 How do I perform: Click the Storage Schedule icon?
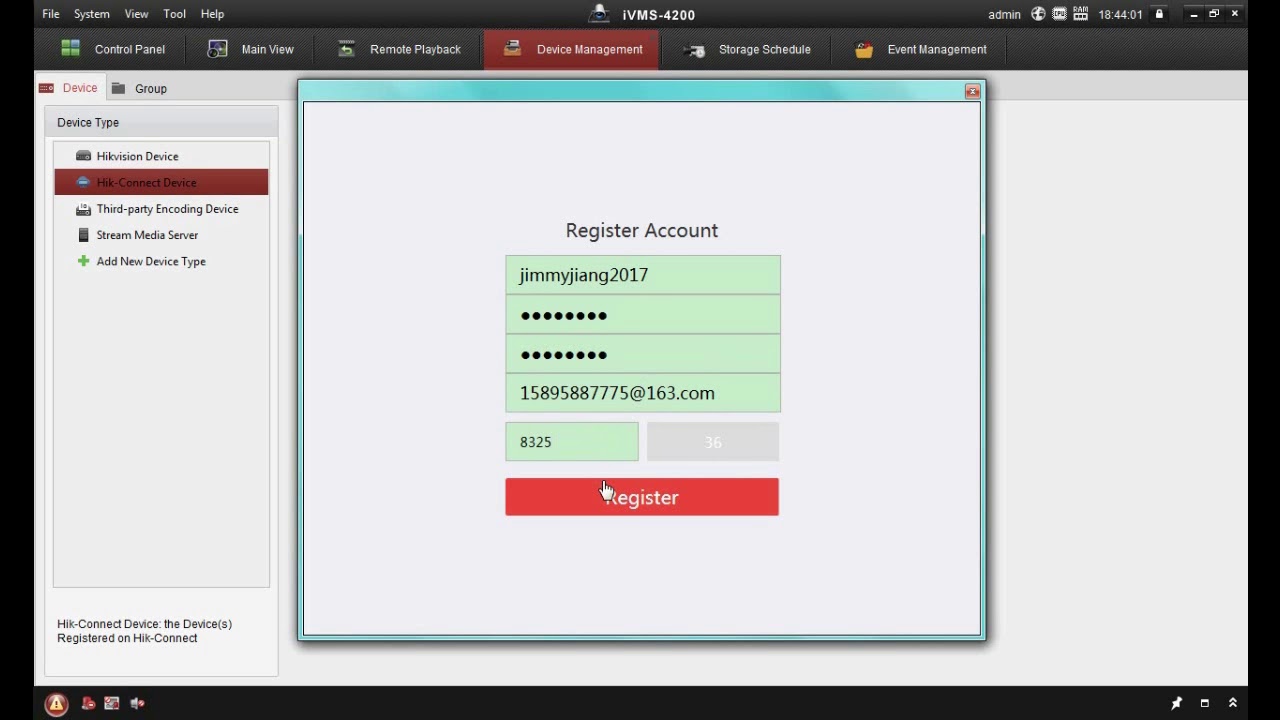point(694,50)
